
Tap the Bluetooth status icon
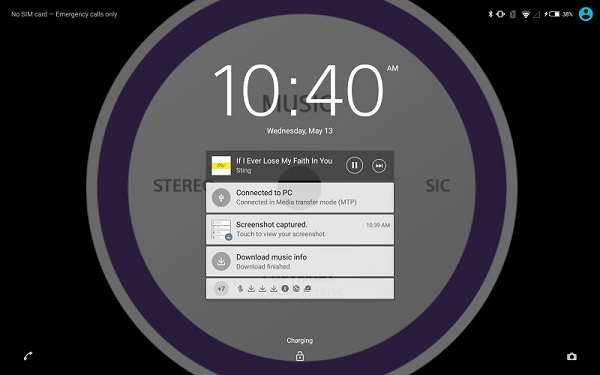[x=490, y=14]
